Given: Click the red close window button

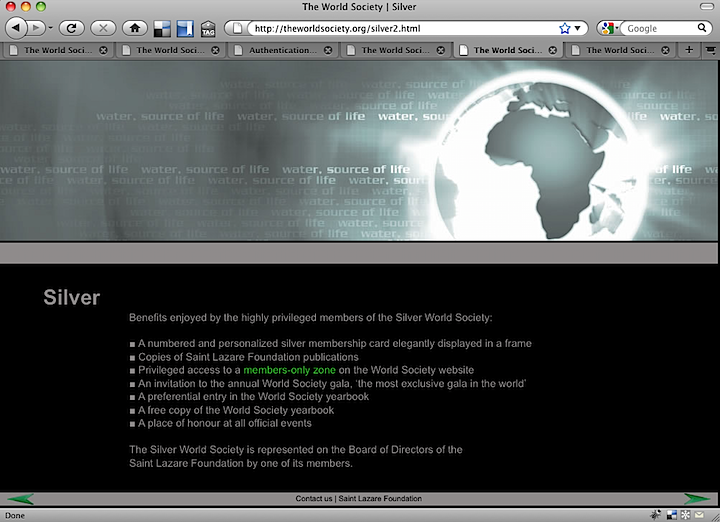Looking at the screenshot, I should [x=11, y=6].
